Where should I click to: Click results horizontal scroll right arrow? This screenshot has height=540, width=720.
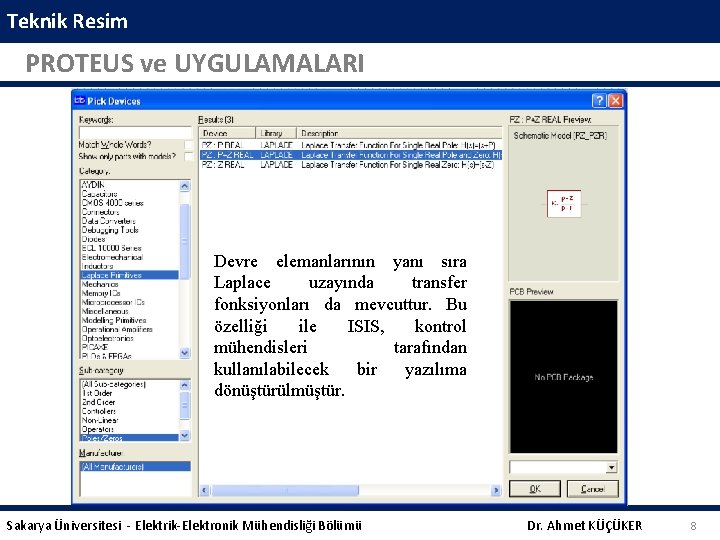tap(496, 490)
